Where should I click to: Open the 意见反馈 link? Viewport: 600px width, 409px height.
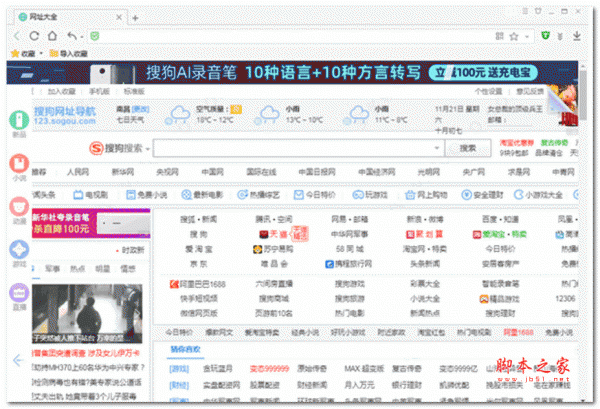[x=530, y=91]
